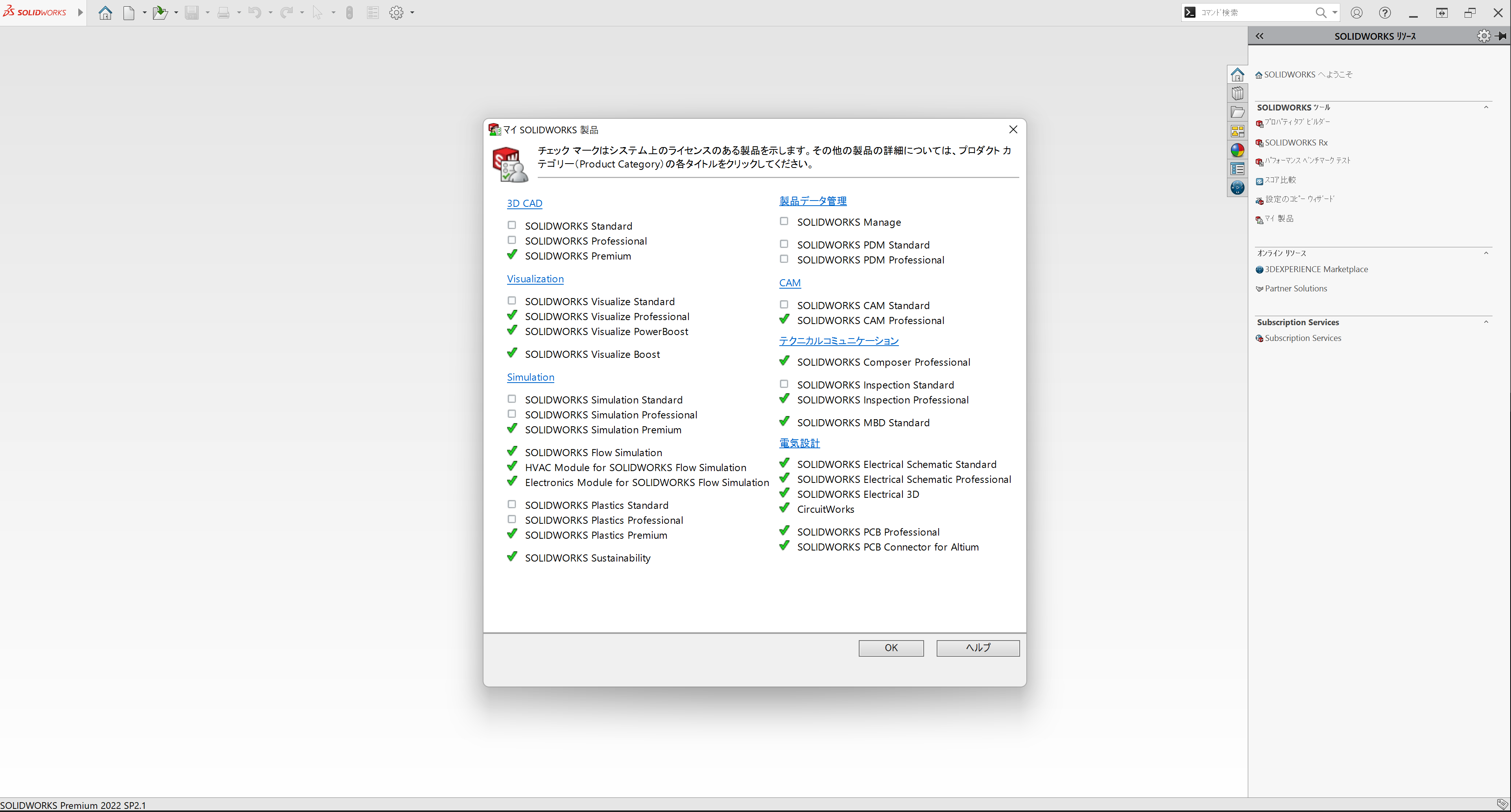Click the SOLIDWORKS CAM Standard checkbox
This screenshot has width=1511, height=812.
pyautogui.click(x=784, y=304)
